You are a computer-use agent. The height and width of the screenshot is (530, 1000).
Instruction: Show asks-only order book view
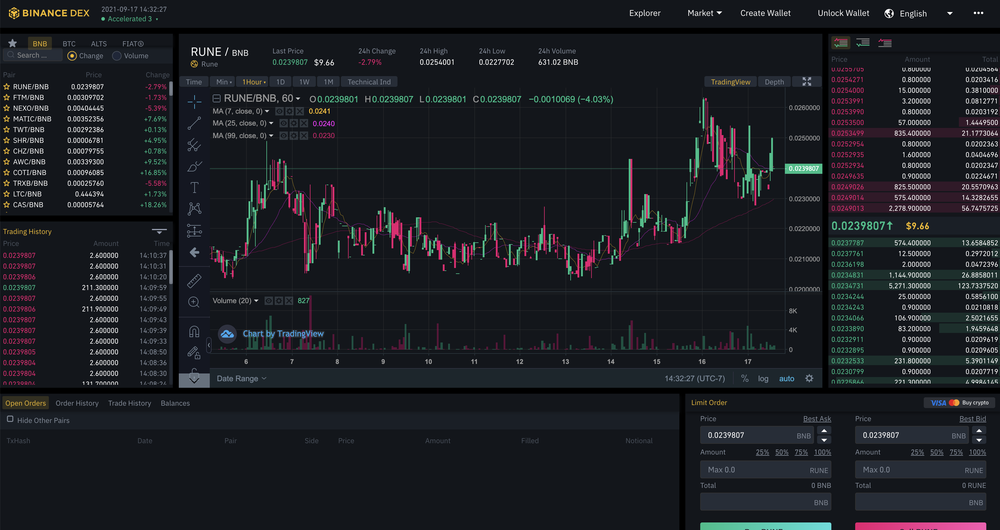(x=885, y=43)
